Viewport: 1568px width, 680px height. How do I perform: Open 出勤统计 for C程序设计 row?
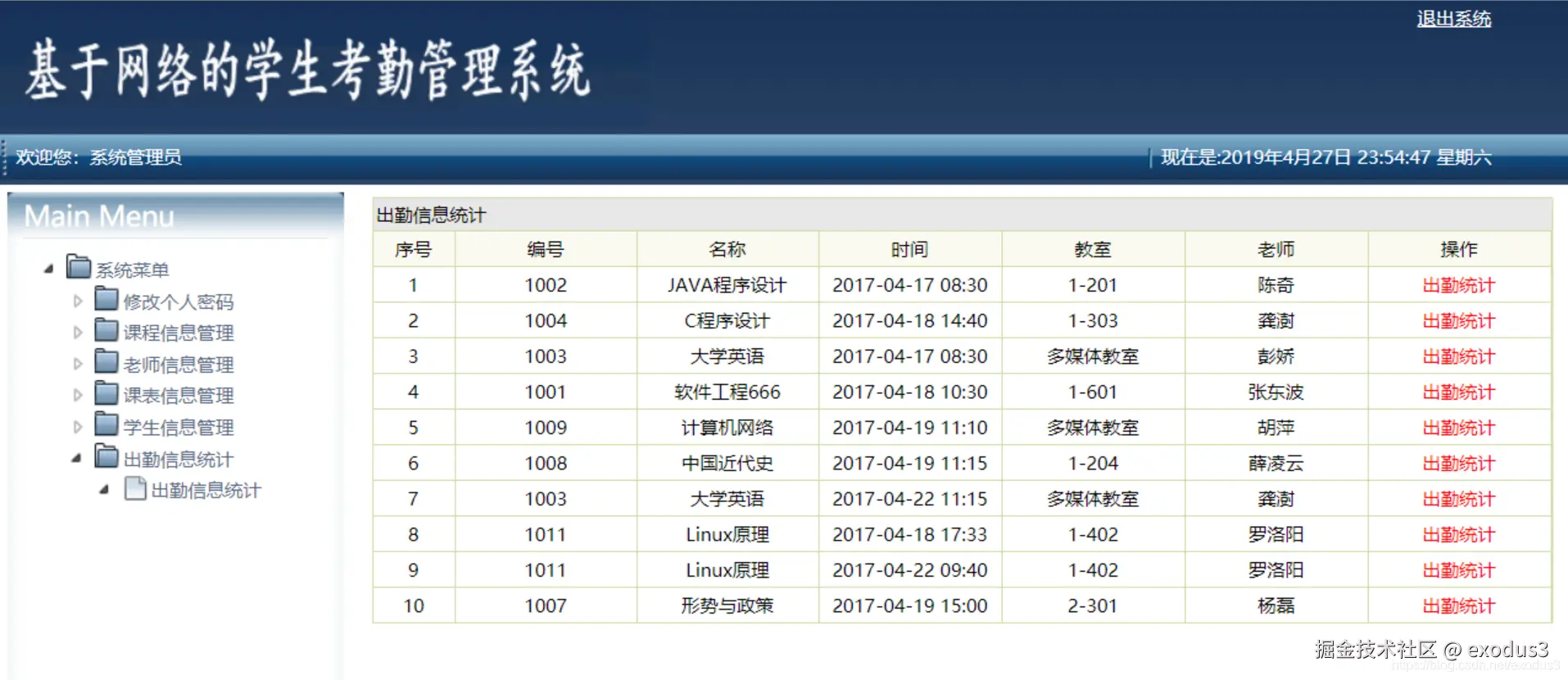click(1458, 320)
